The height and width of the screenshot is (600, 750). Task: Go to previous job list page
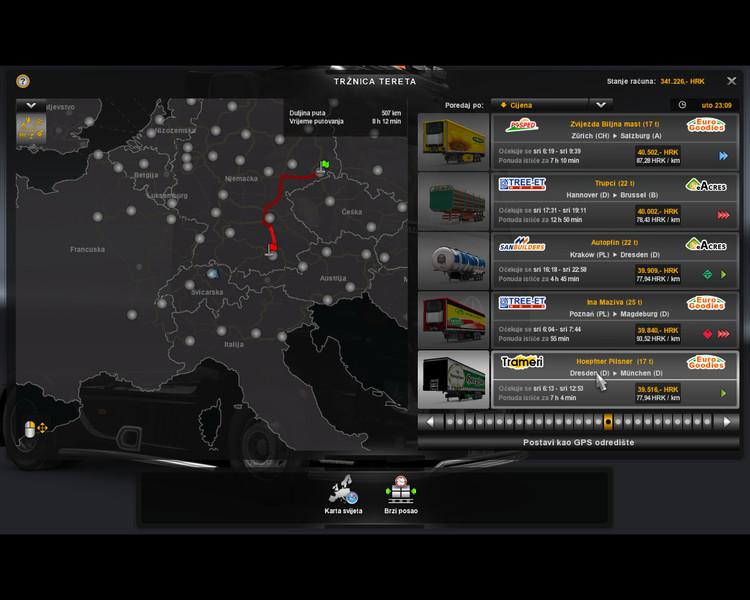(x=430, y=421)
